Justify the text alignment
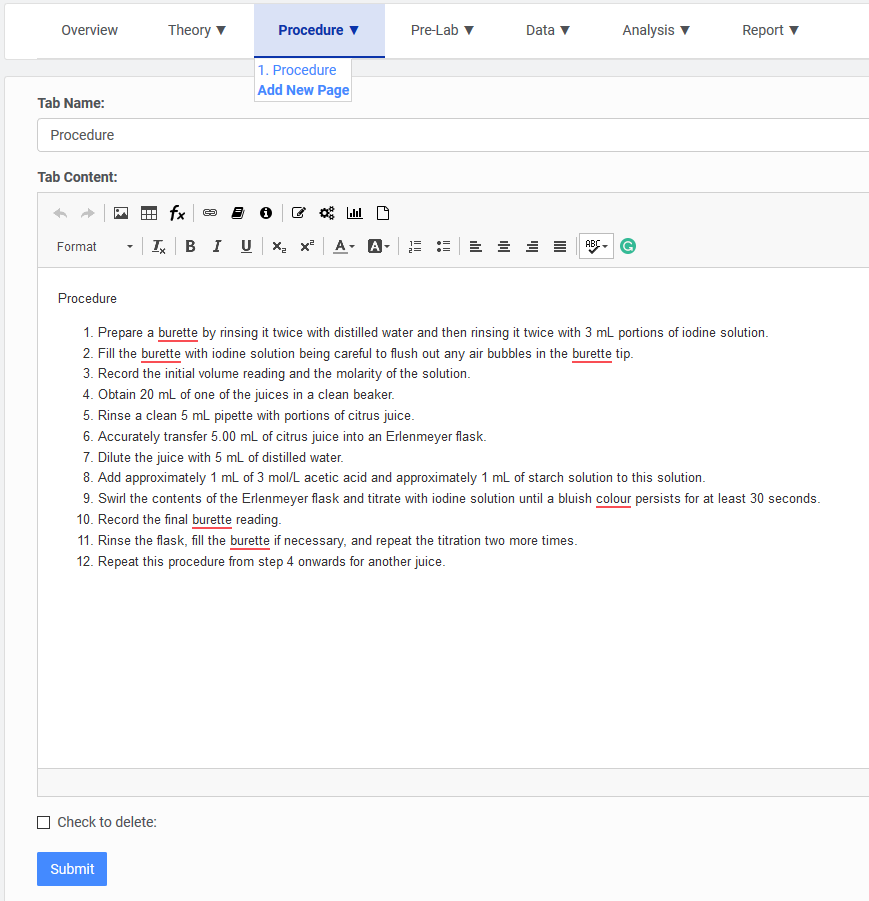869x901 pixels. (560, 247)
